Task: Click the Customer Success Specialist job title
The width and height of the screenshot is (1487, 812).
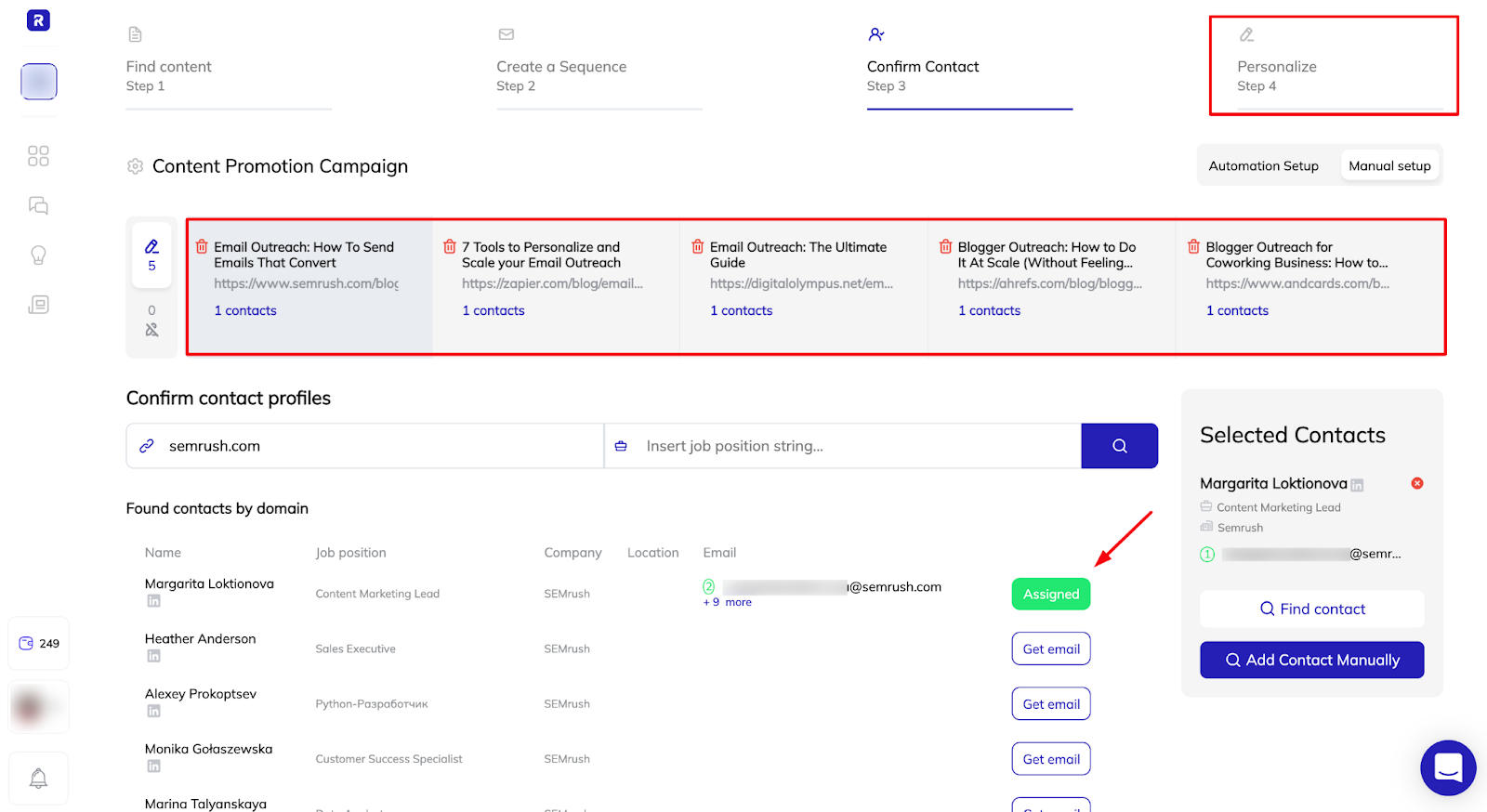Action: pos(388,759)
